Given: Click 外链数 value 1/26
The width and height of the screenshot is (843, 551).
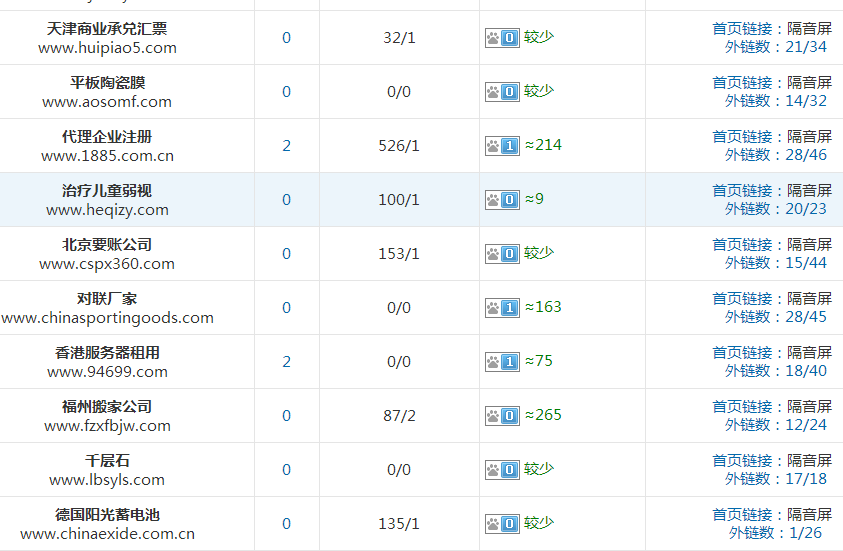Looking at the screenshot, I should [x=808, y=533].
